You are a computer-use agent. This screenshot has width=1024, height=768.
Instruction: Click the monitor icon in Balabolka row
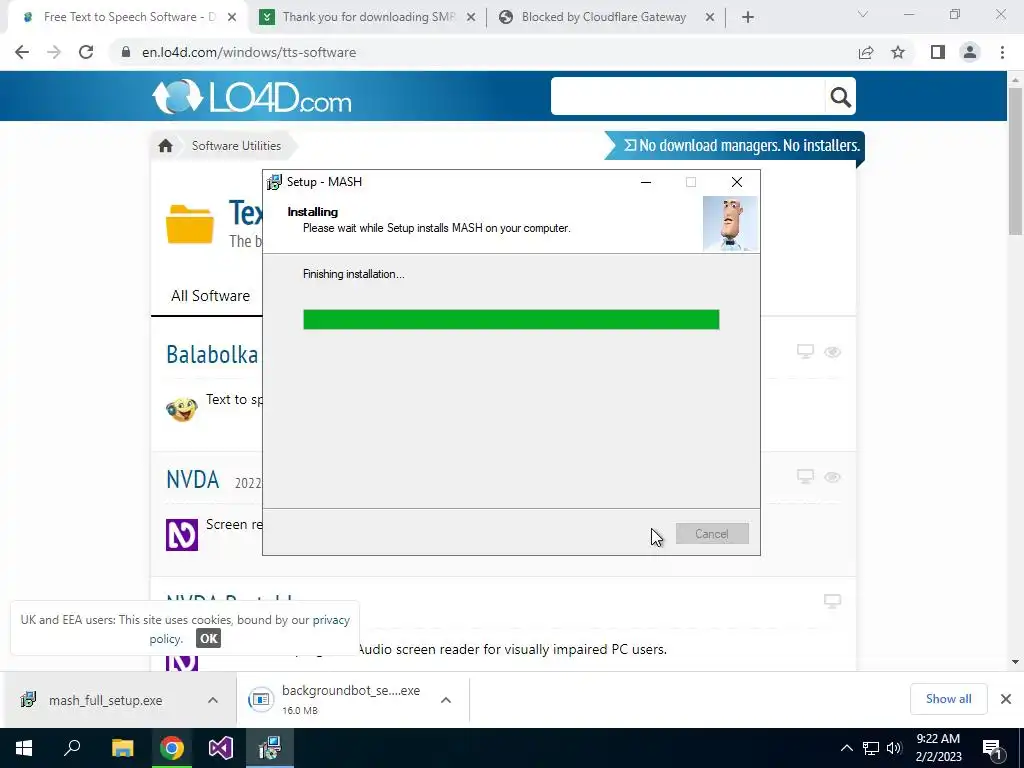(805, 351)
